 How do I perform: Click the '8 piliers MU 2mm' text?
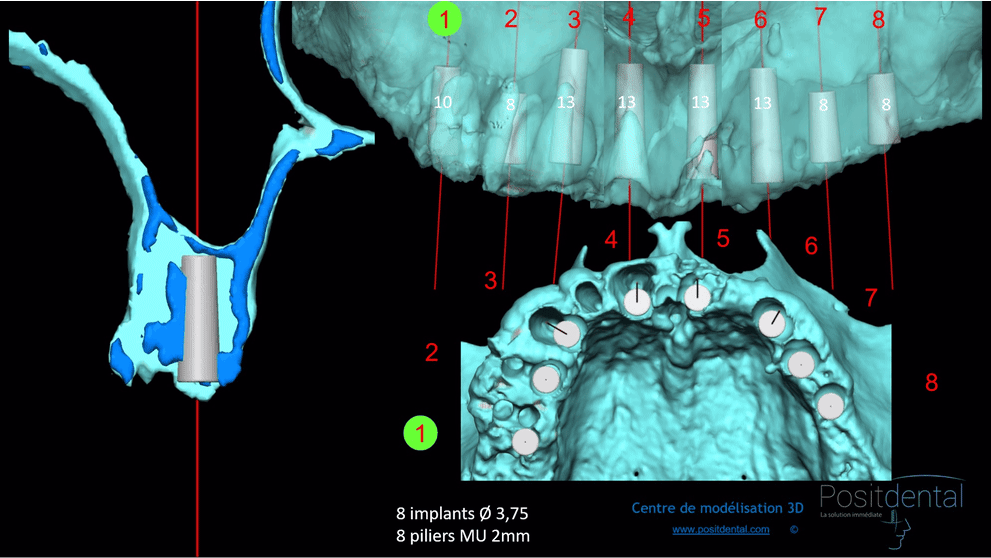tap(463, 537)
